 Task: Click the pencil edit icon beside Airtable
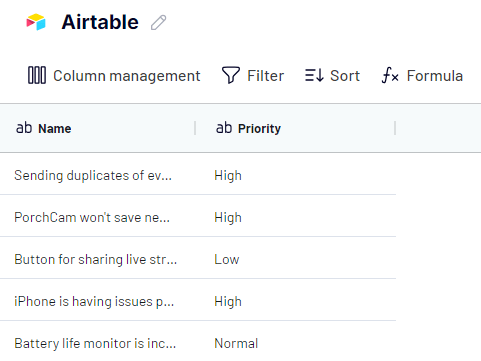pyautogui.click(x=158, y=23)
